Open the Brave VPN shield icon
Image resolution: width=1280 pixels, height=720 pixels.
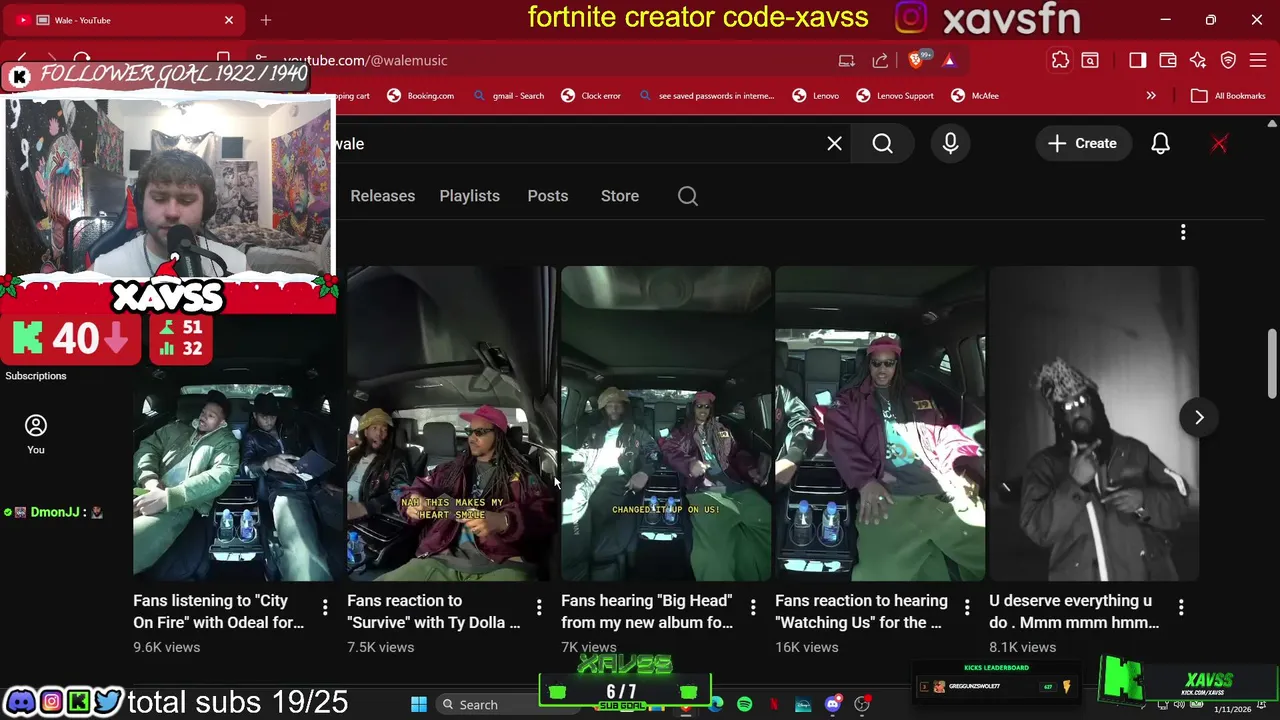pyautogui.click(x=1229, y=61)
